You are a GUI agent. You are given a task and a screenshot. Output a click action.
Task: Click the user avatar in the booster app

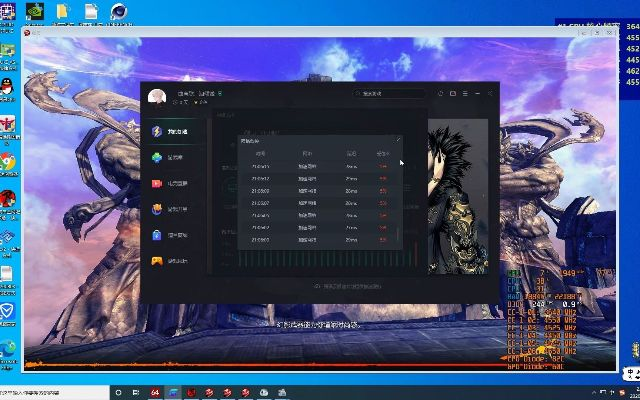click(x=157, y=96)
